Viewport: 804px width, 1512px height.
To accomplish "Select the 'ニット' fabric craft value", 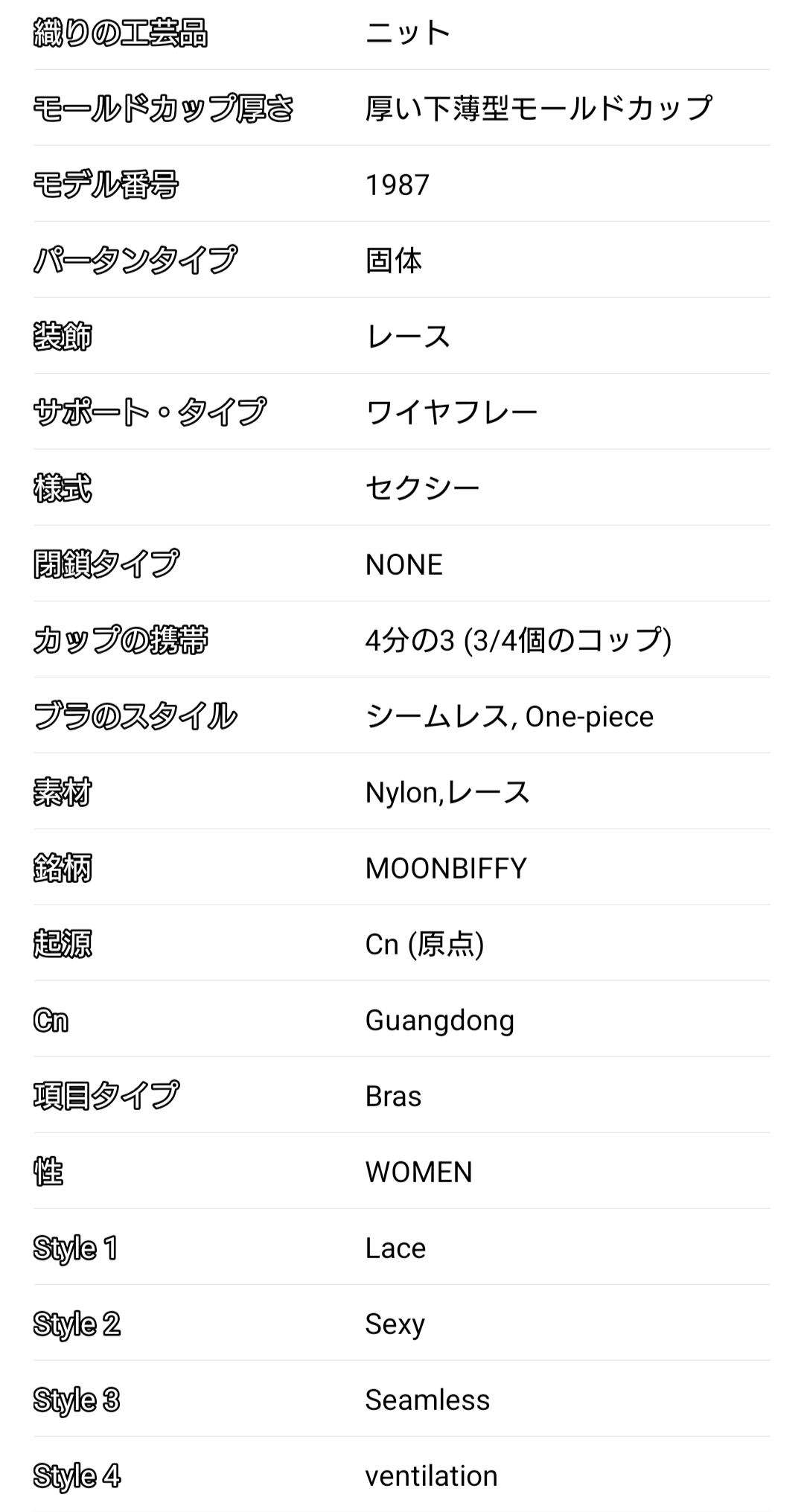I will click(408, 33).
